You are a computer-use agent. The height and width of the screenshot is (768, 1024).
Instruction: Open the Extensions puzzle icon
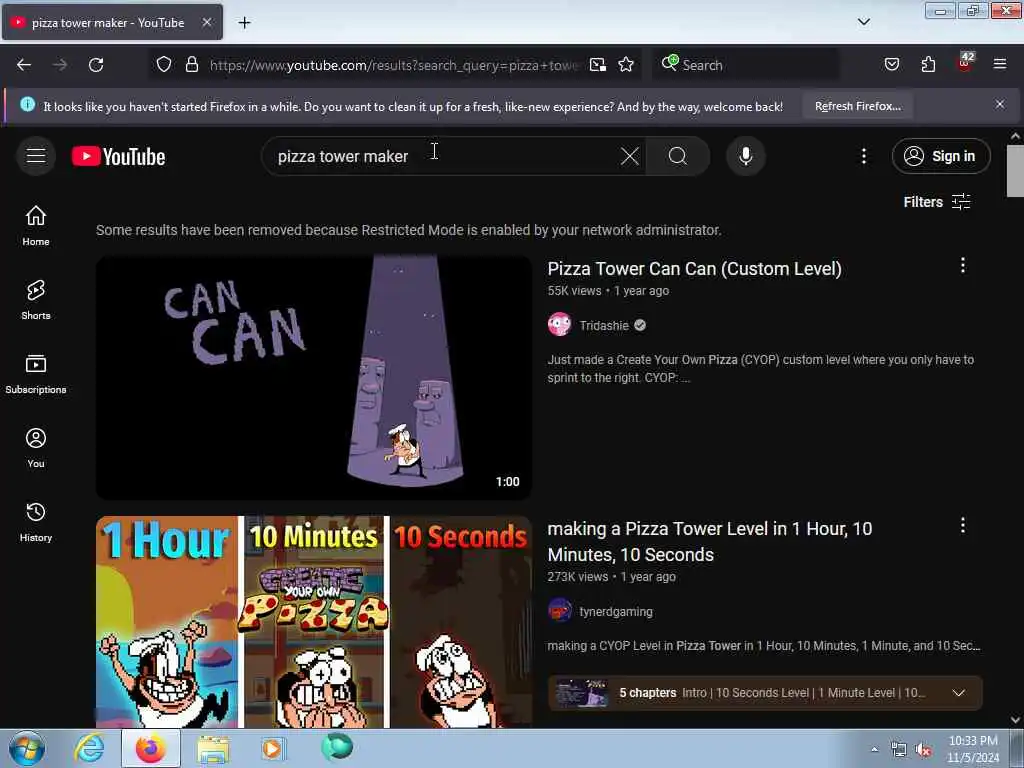(928, 65)
